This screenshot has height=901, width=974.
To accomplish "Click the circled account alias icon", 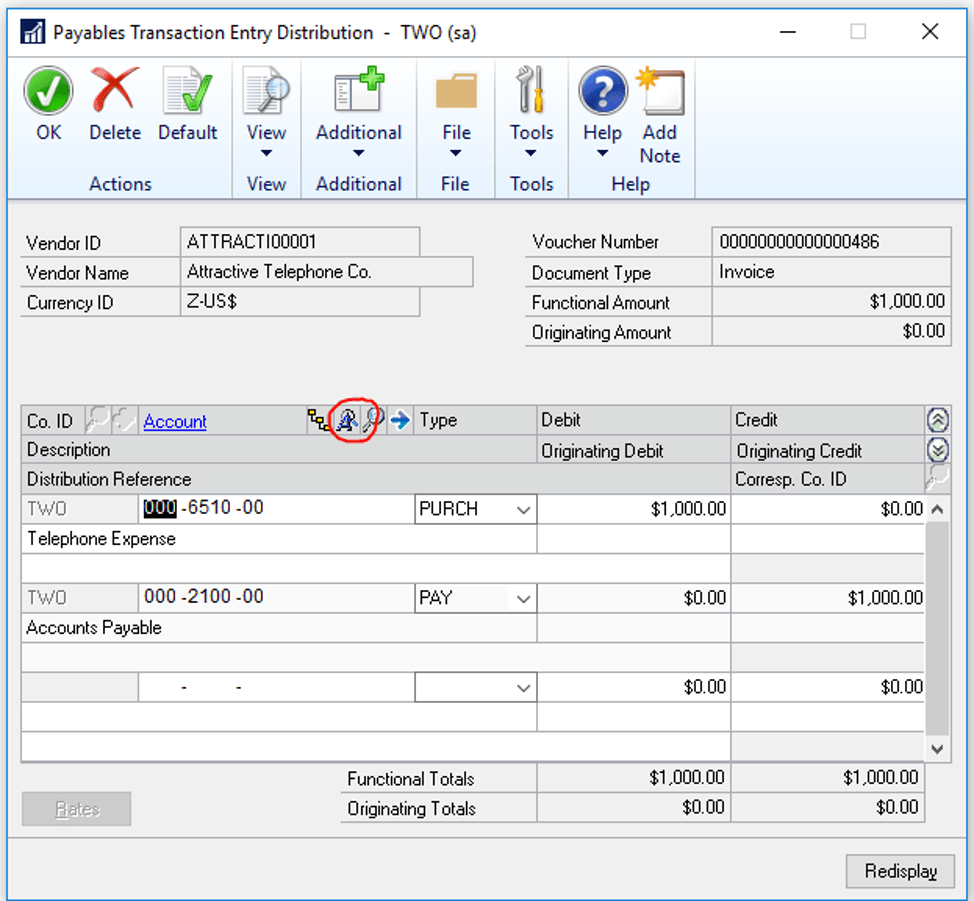I will (347, 421).
